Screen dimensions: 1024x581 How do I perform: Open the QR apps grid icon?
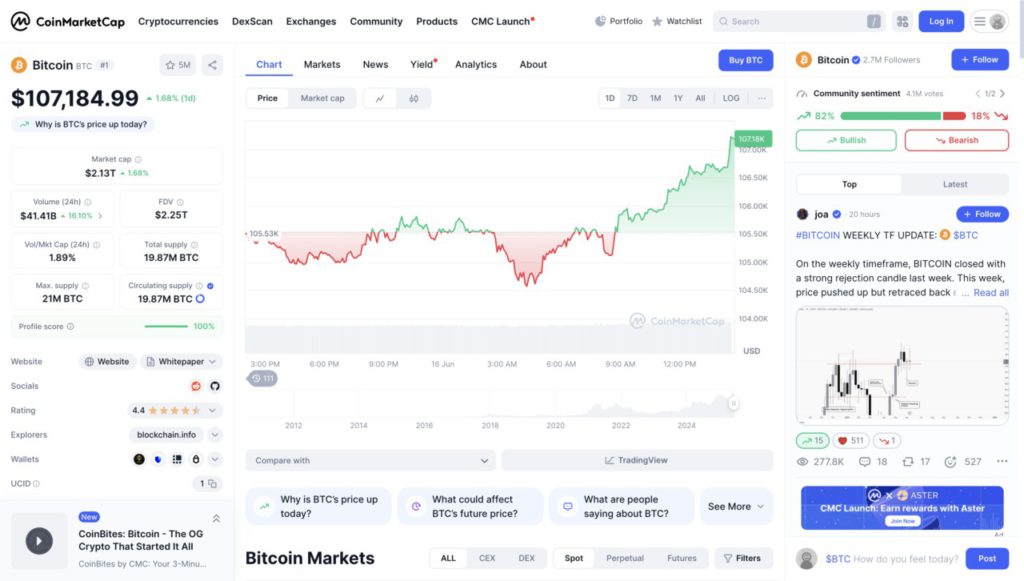903,22
